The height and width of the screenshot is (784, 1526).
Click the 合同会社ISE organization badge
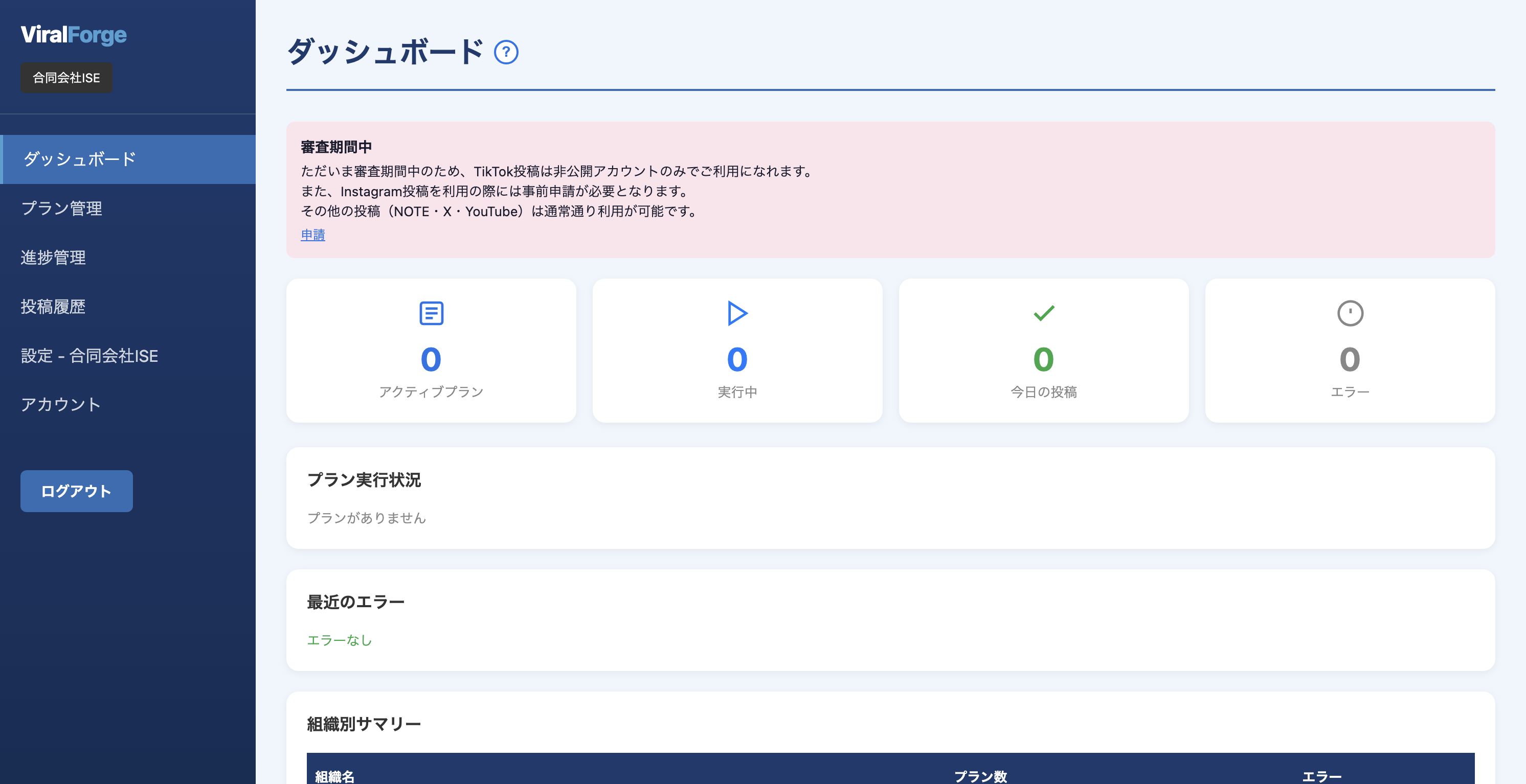click(66, 77)
